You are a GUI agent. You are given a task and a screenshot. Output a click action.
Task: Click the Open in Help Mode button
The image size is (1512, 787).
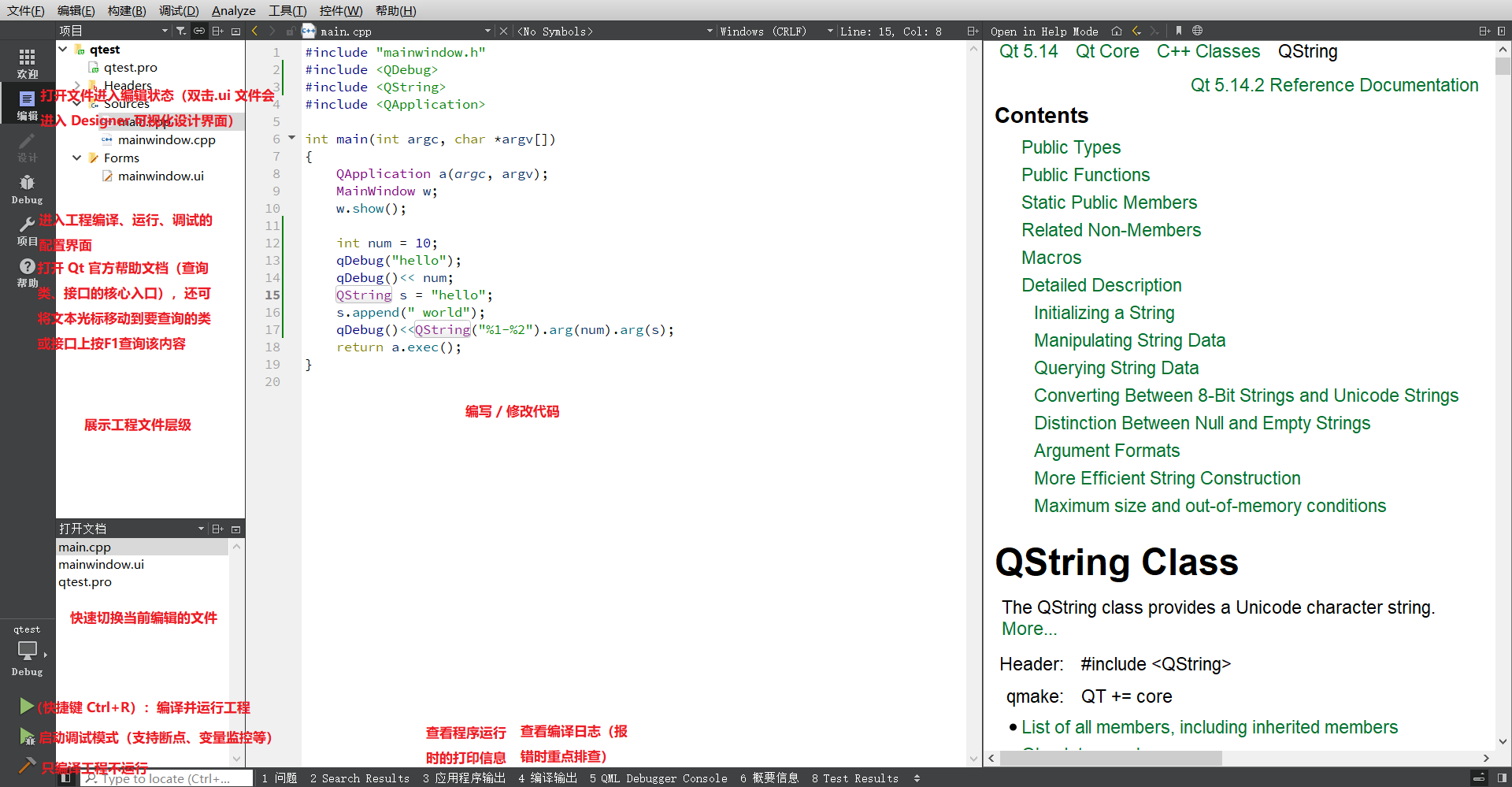1044,32
